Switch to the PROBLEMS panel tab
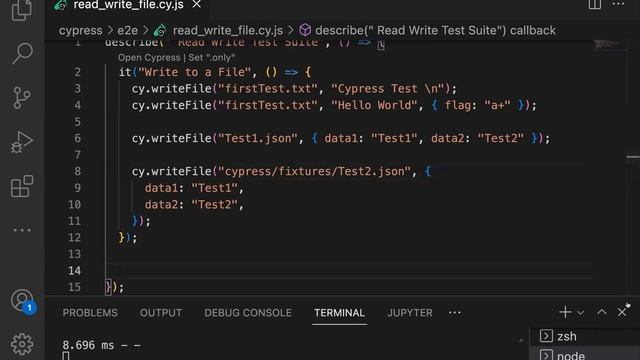The width and height of the screenshot is (640, 360). tap(90, 313)
